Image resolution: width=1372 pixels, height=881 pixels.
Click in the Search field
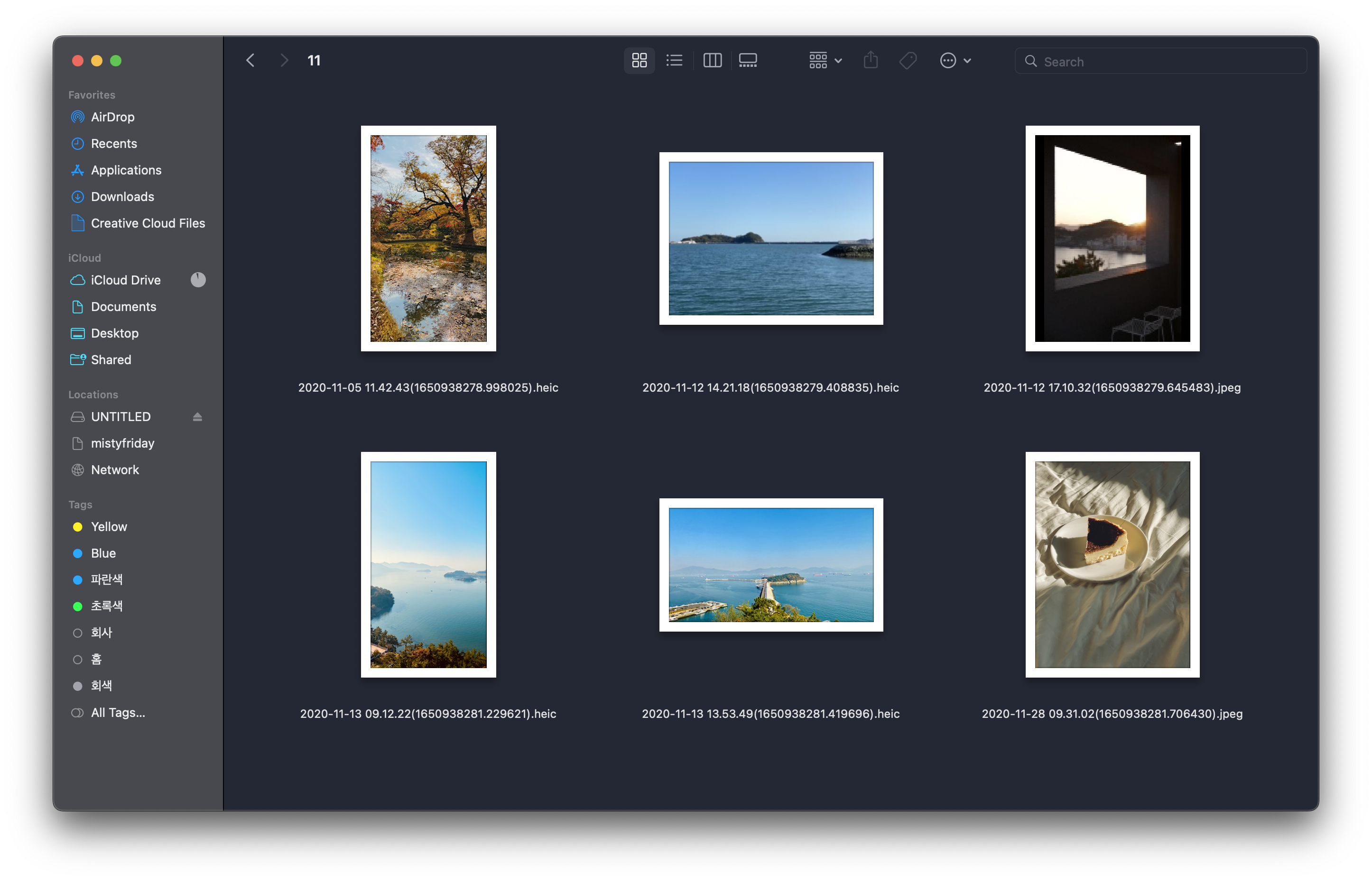click(1168, 62)
